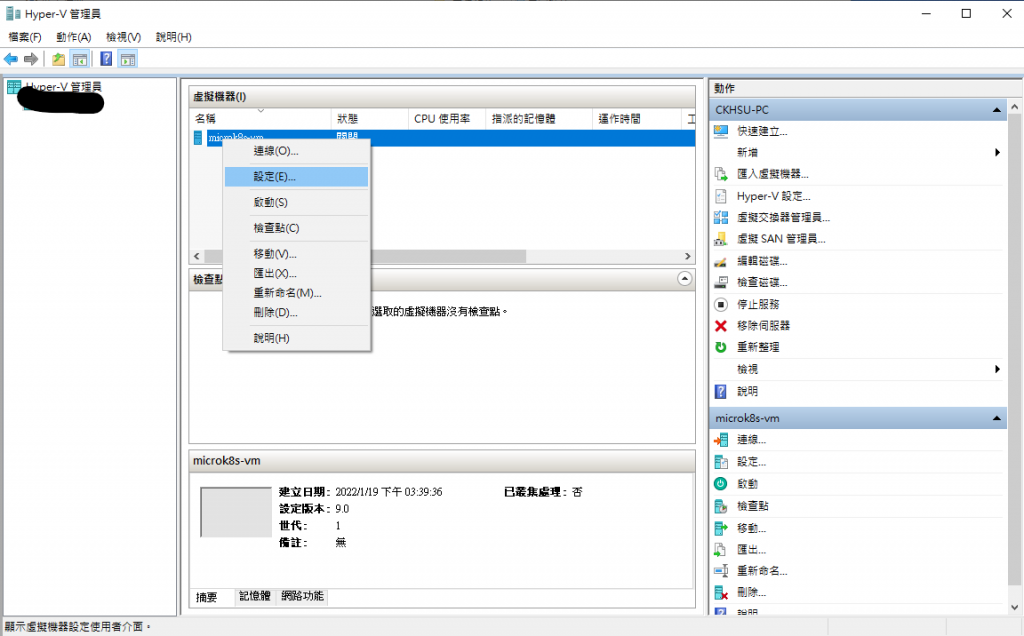This screenshot has width=1024, height=636.
Task: Click the show/hide console tree toolbar icon
Action: point(80,59)
